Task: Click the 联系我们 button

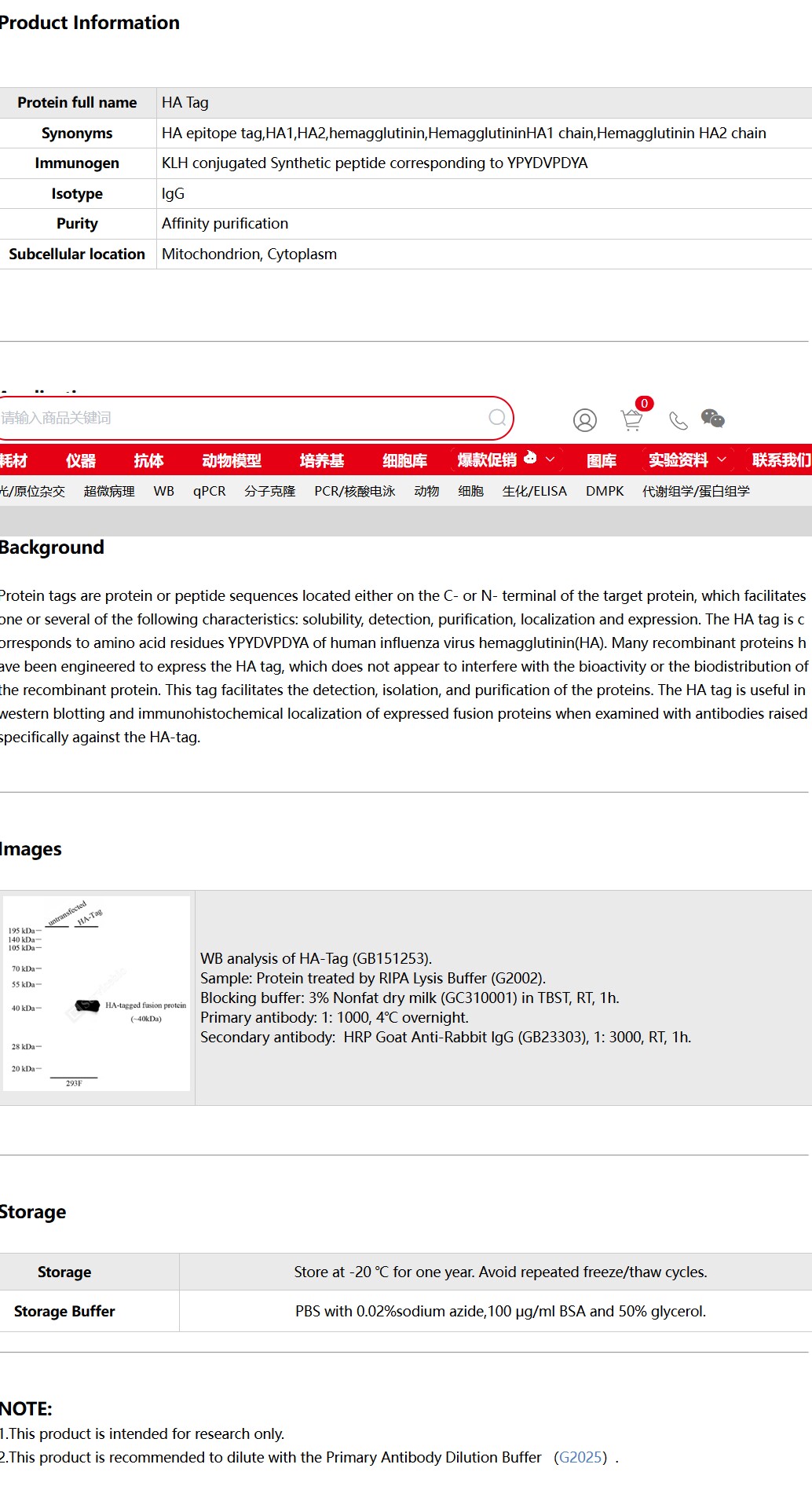Action: point(781,460)
